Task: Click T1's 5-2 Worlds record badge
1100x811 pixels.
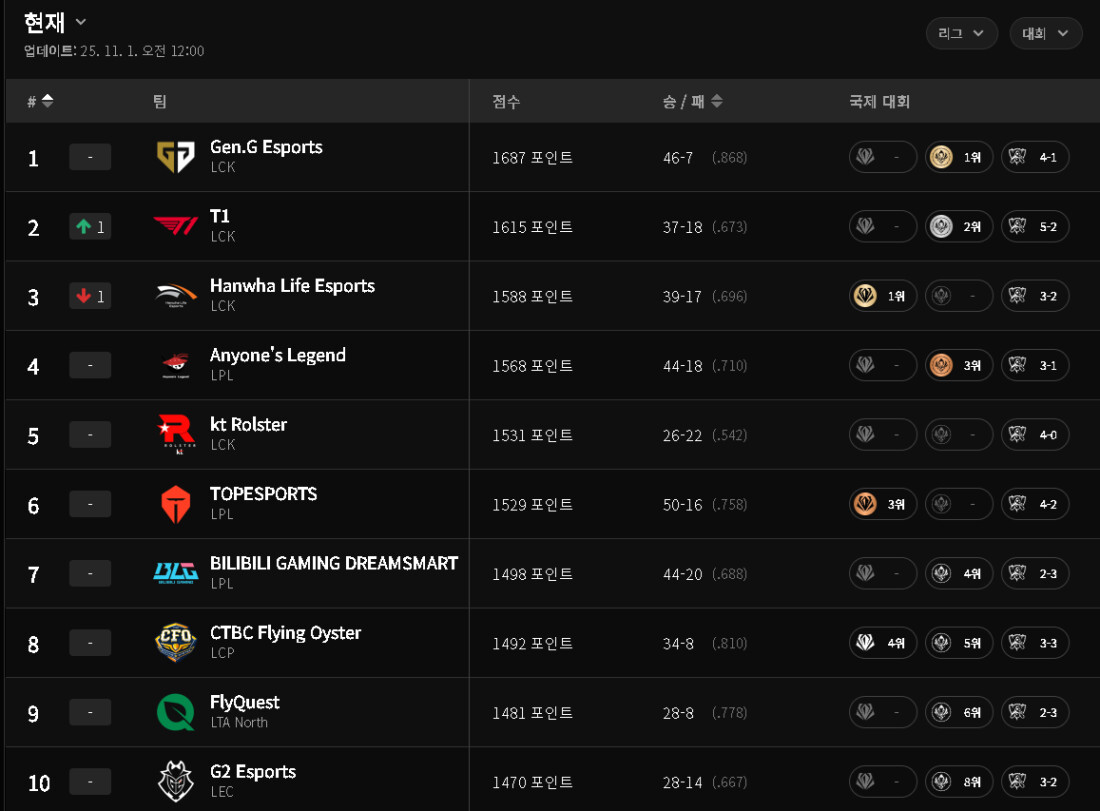Action: [x=1035, y=227]
